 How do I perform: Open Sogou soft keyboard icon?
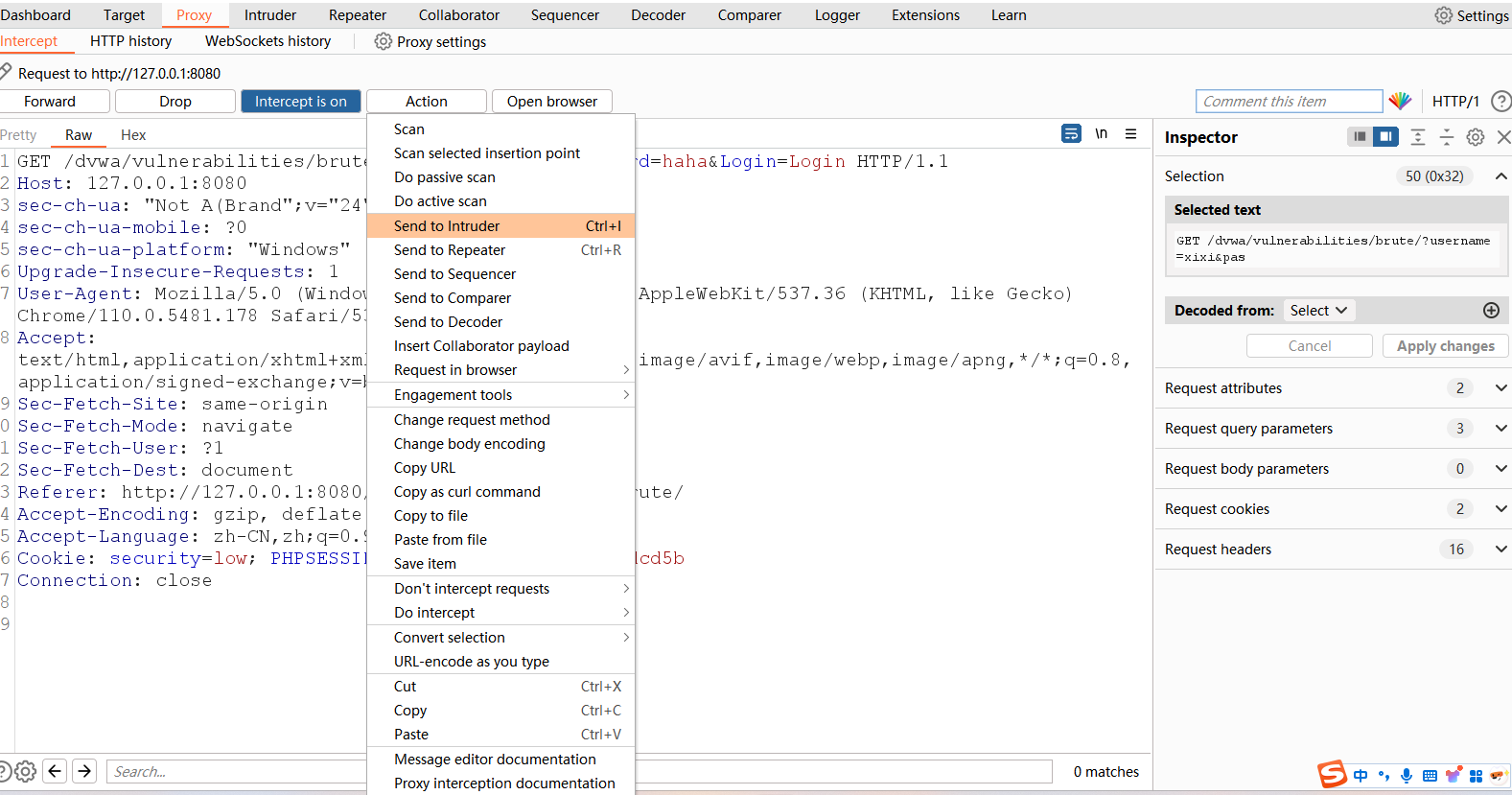coord(1430,776)
